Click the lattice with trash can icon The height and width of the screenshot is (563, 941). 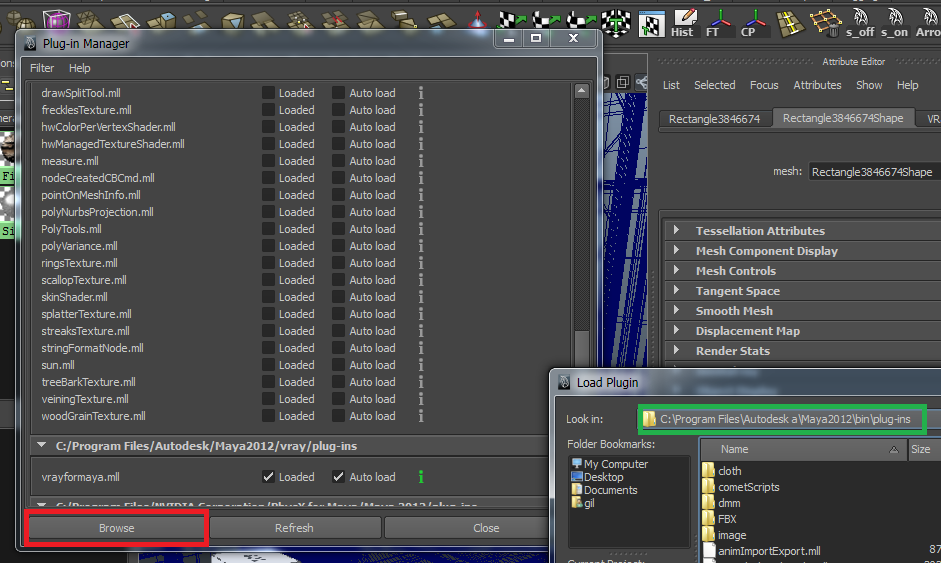tap(825, 23)
